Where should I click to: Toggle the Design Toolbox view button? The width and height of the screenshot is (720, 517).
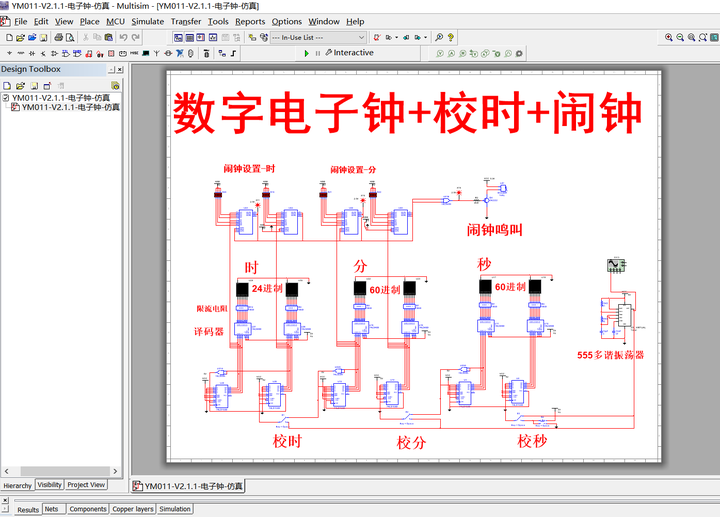tap(178, 38)
